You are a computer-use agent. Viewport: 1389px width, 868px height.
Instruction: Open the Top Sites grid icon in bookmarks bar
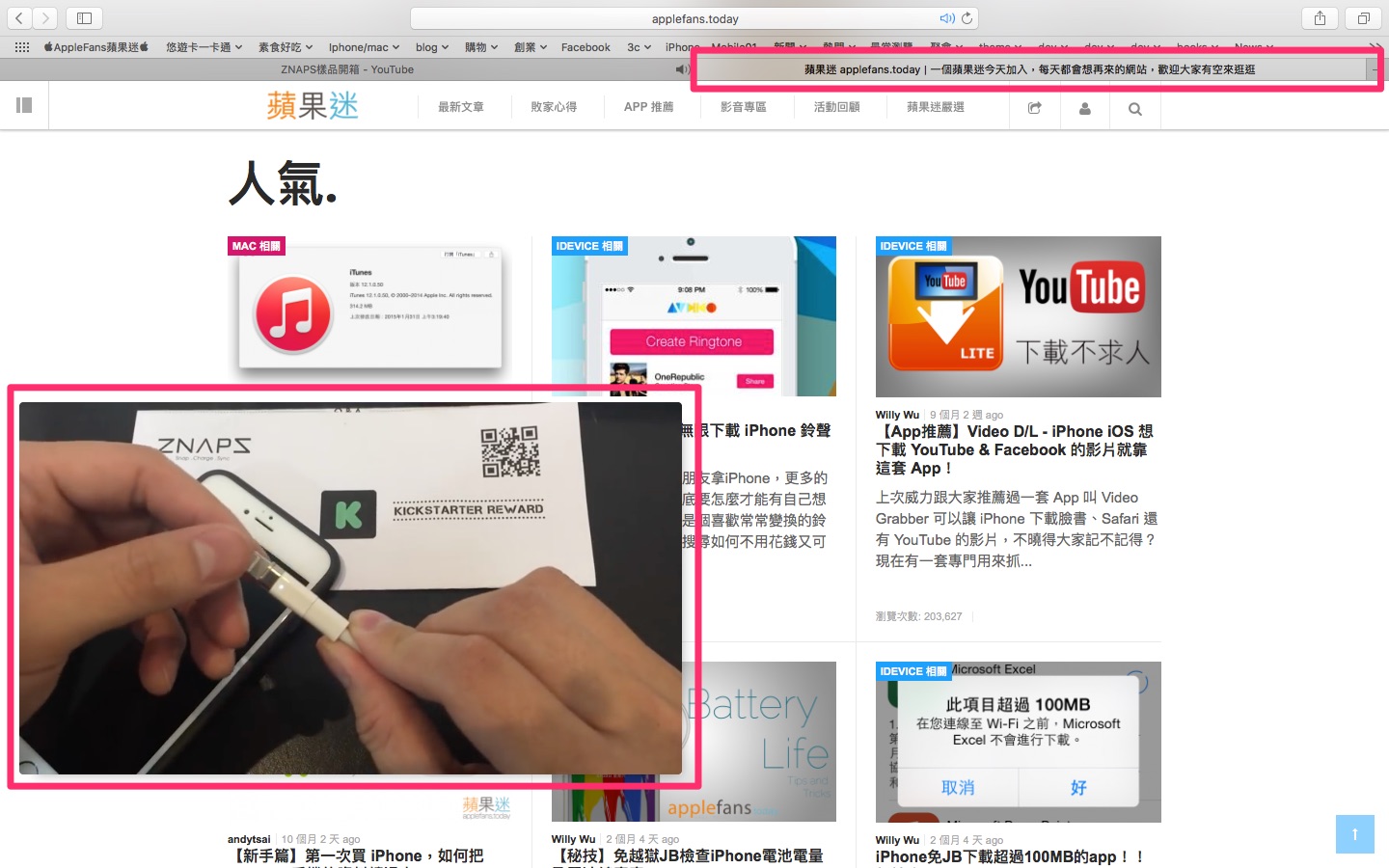pyautogui.click(x=22, y=47)
